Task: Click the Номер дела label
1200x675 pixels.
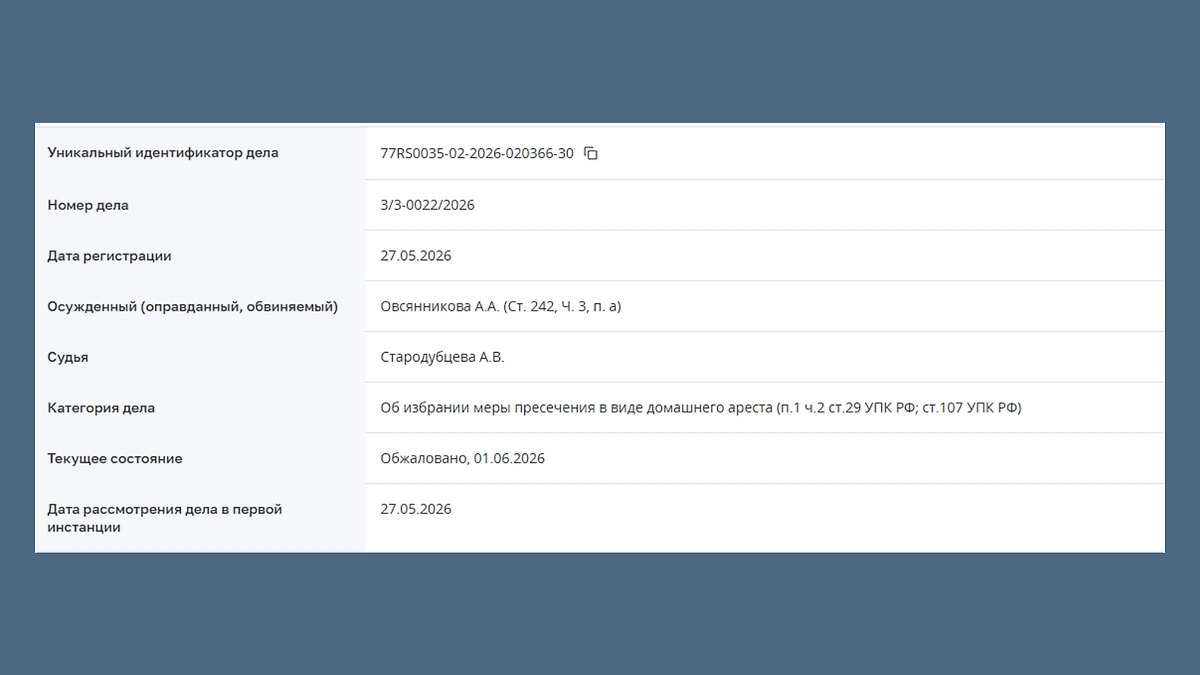Action: [x=88, y=205]
